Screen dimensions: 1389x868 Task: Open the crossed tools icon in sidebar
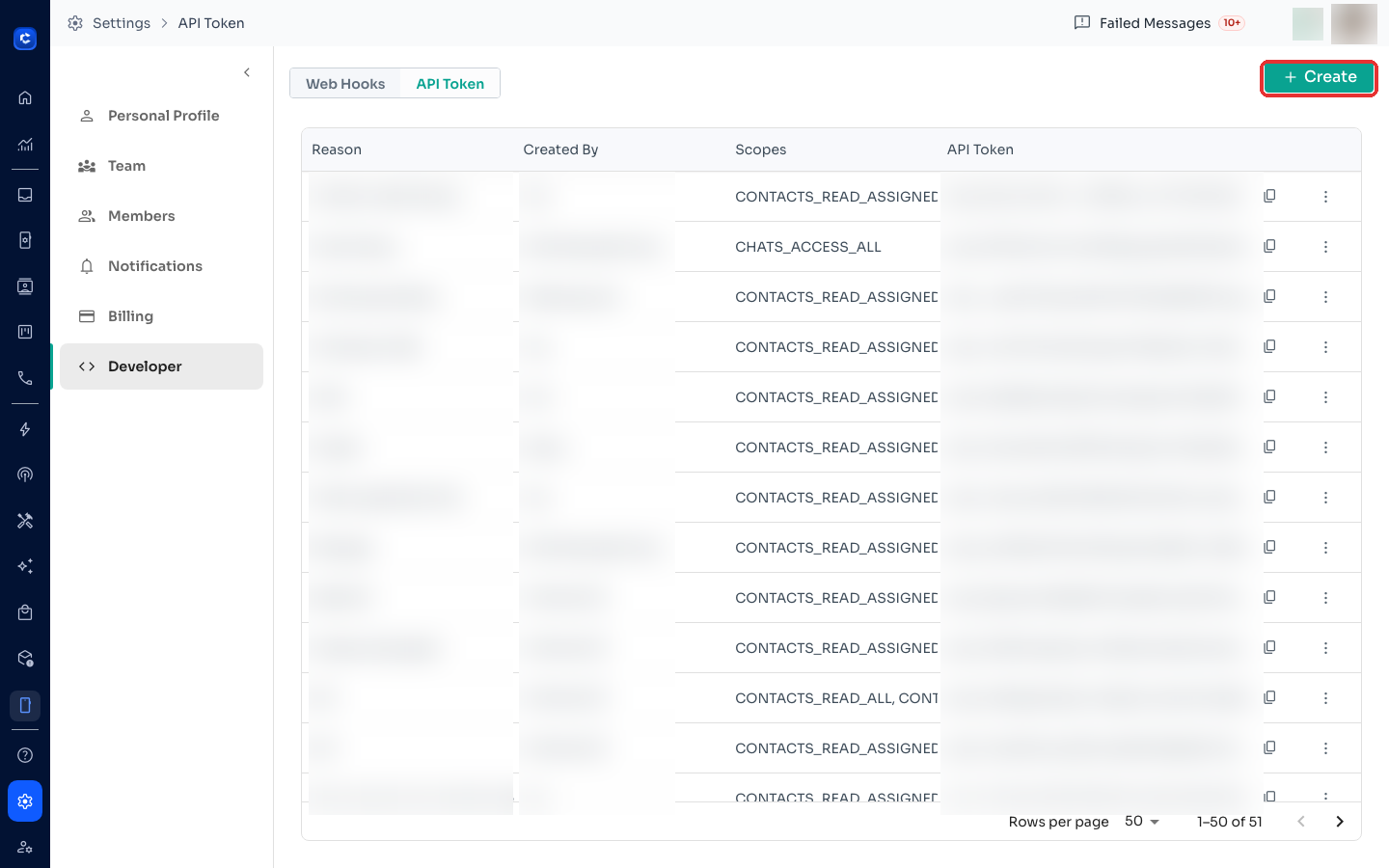coord(25,521)
